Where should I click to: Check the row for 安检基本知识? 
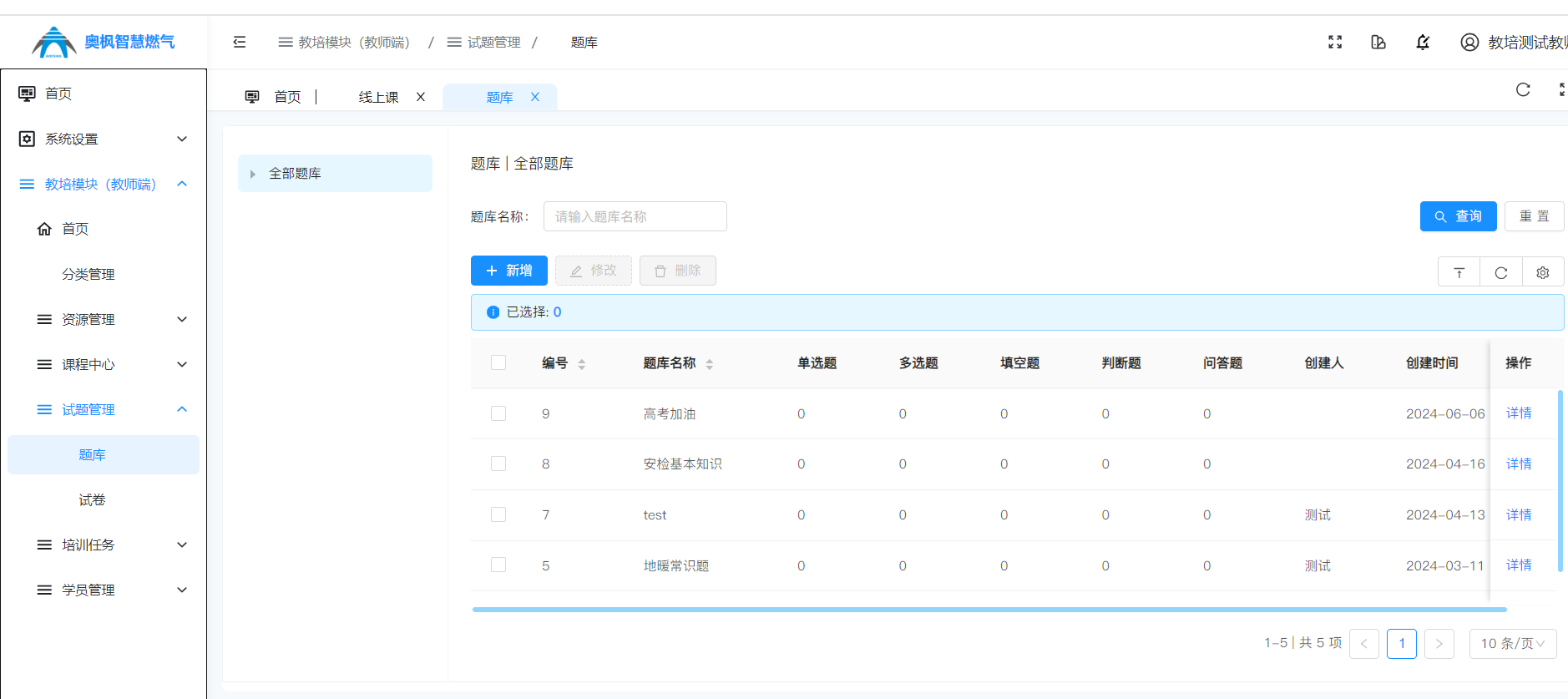pyautogui.click(x=498, y=463)
